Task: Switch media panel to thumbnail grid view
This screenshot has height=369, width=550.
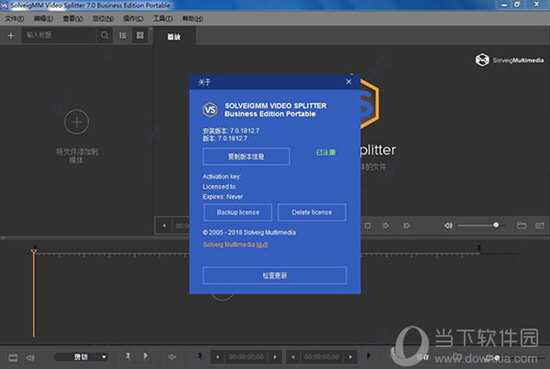Action: click(140, 35)
